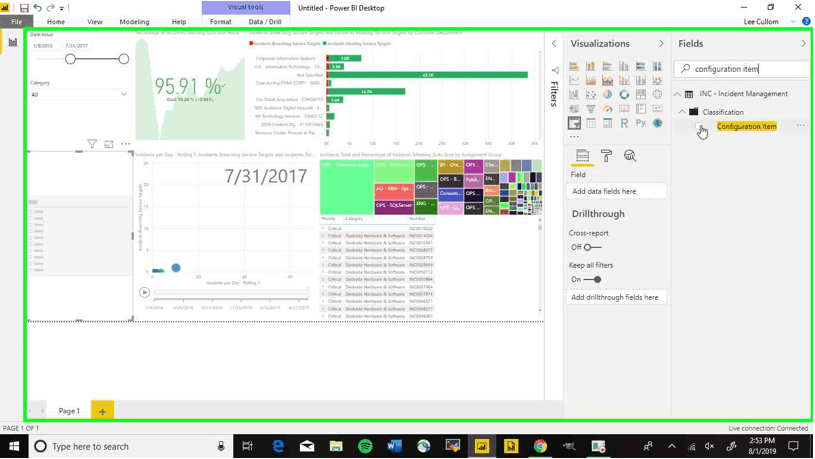
Task: Click the yellow add page button
Action: click(x=102, y=411)
